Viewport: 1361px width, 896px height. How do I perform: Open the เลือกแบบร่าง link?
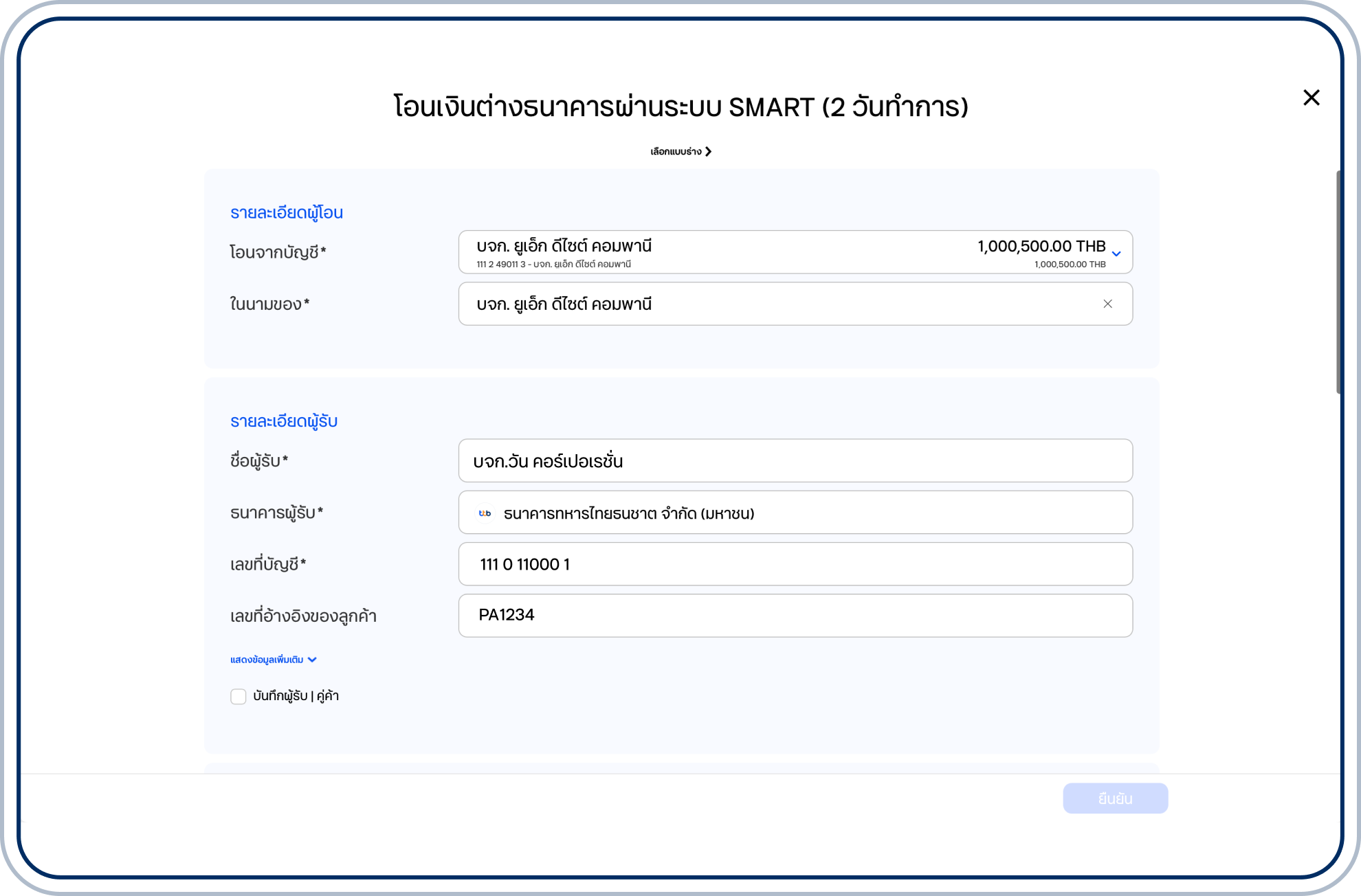pos(676,151)
